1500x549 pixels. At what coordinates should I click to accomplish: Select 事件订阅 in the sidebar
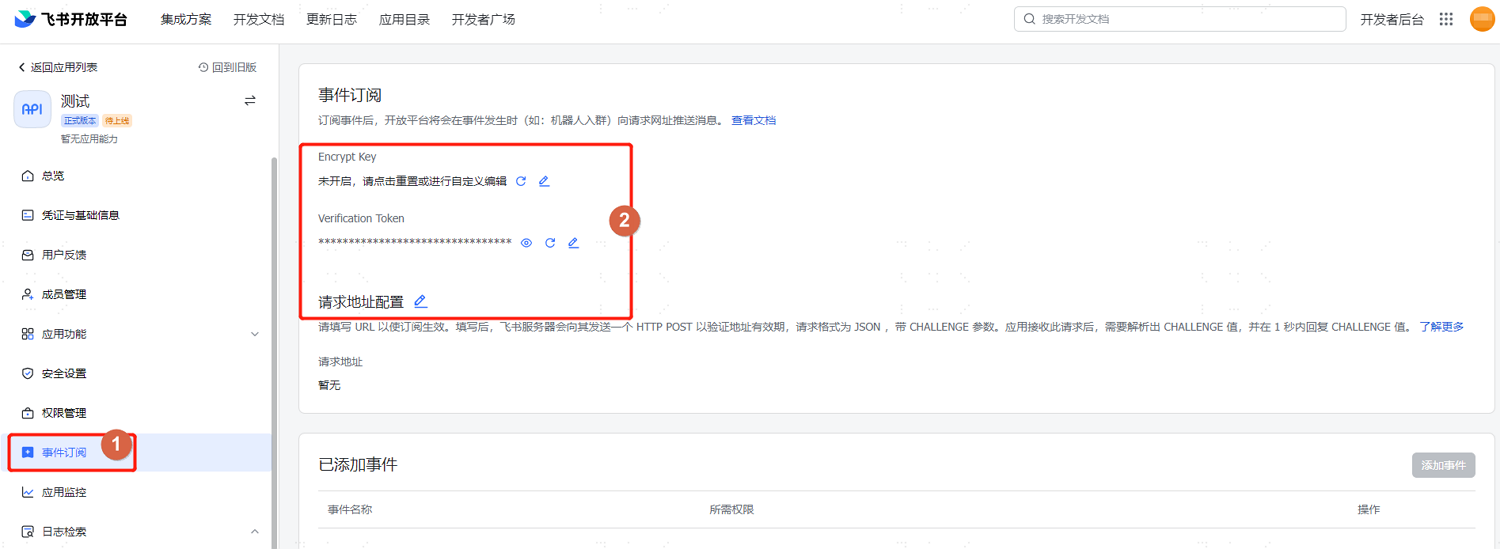coord(64,453)
